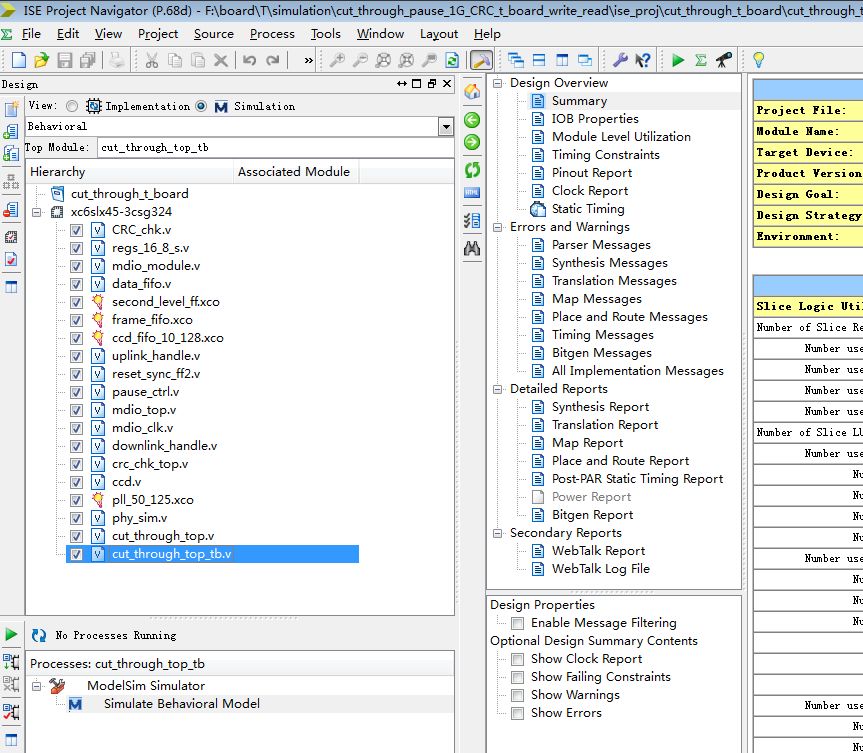Viewport: 863px width, 753px height.
Task: Open the Process menu
Action: tap(272, 34)
